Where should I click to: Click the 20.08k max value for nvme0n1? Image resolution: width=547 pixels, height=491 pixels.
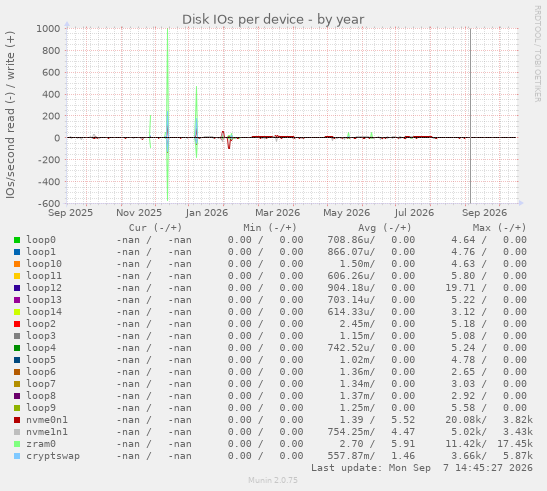click(x=463, y=420)
